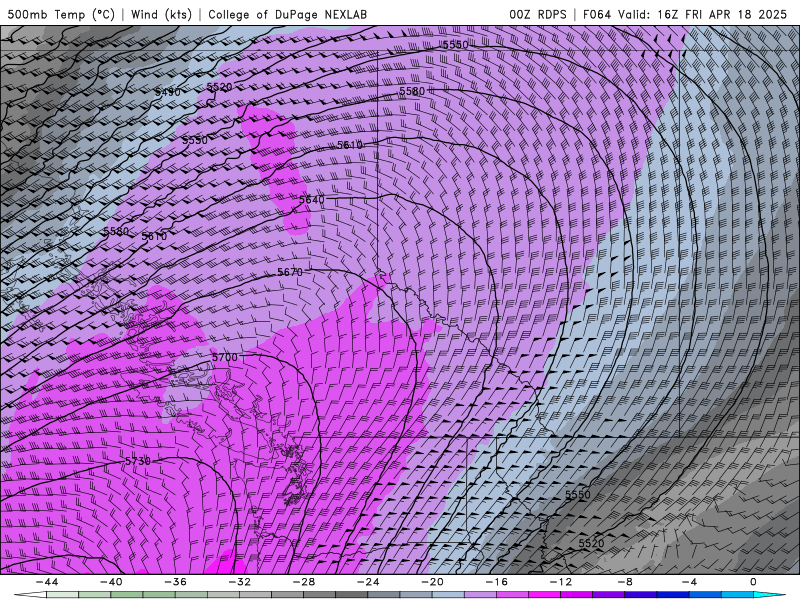This screenshot has width=800, height=600.
Task: Click the -28 color scale label
Action: coord(304,582)
